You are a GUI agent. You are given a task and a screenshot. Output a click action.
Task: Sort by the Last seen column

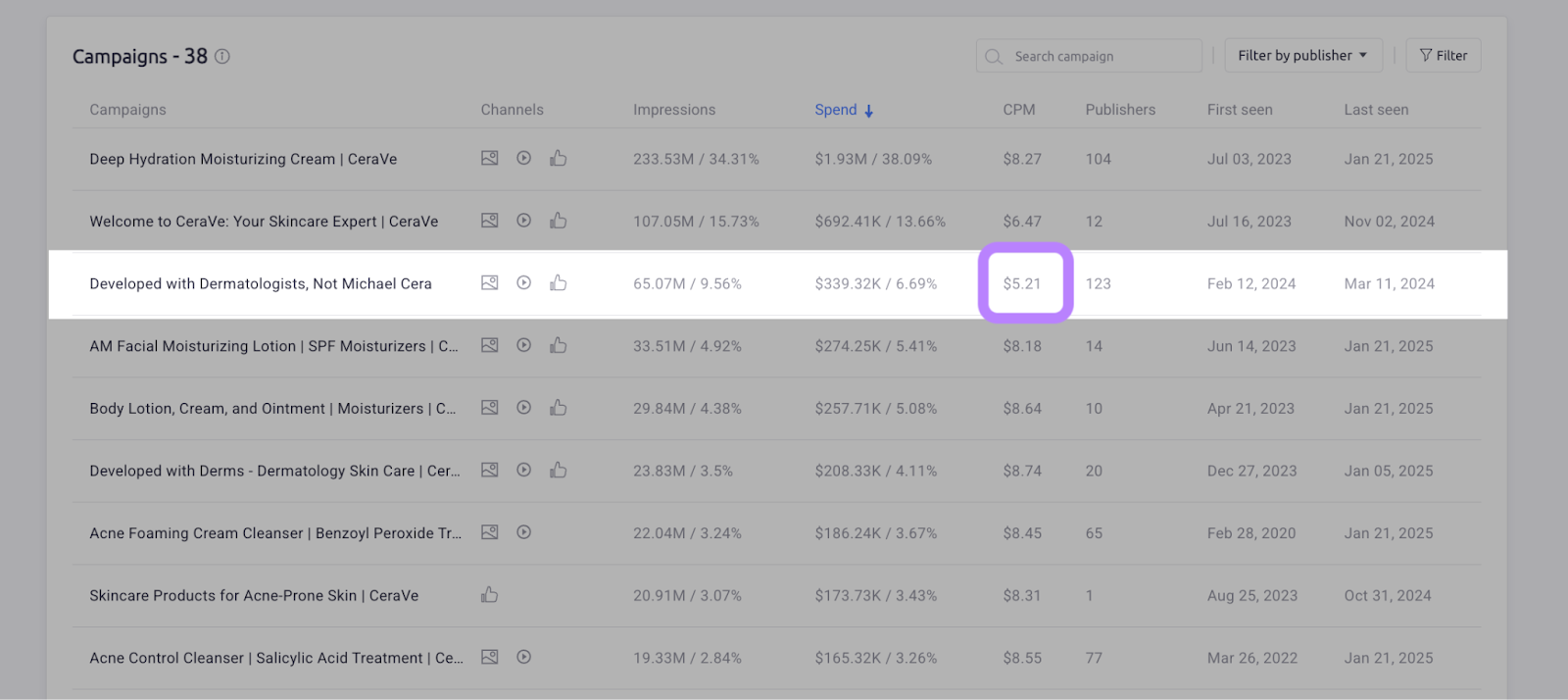point(1376,110)
